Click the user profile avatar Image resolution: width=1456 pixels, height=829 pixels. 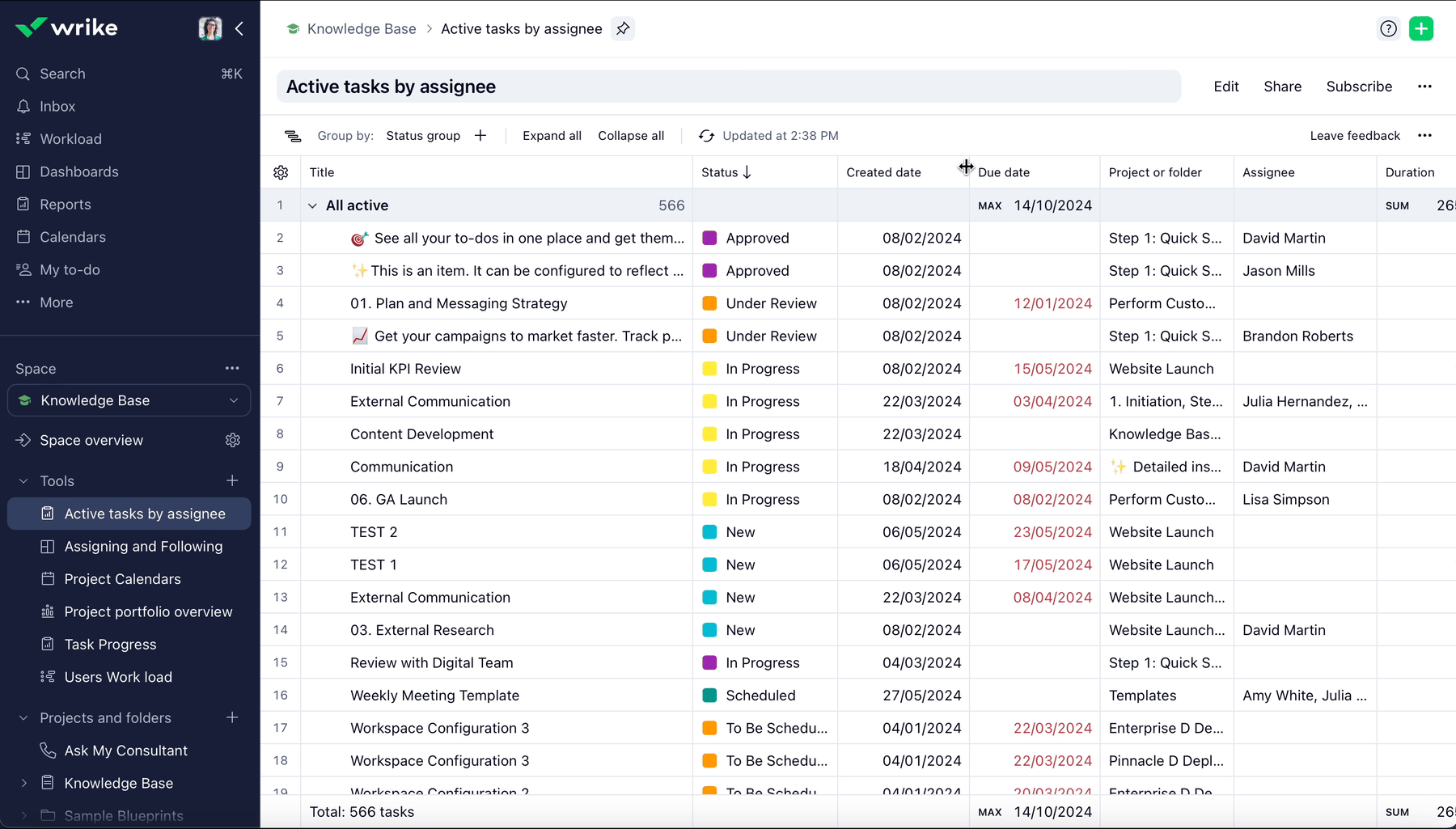pyautogui.click(x=210, y=29)
